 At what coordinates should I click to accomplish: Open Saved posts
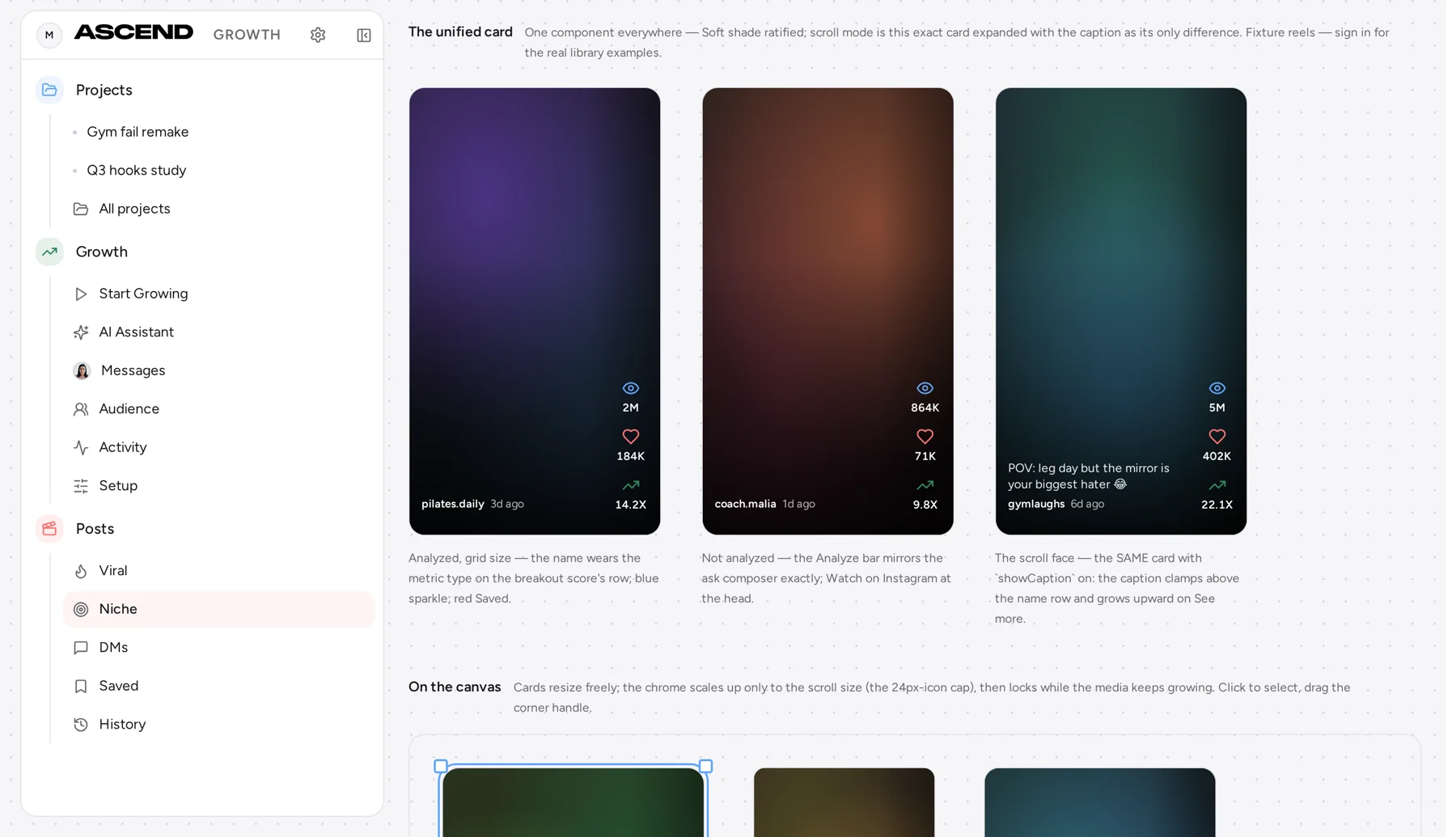click(x=218, y=686)
